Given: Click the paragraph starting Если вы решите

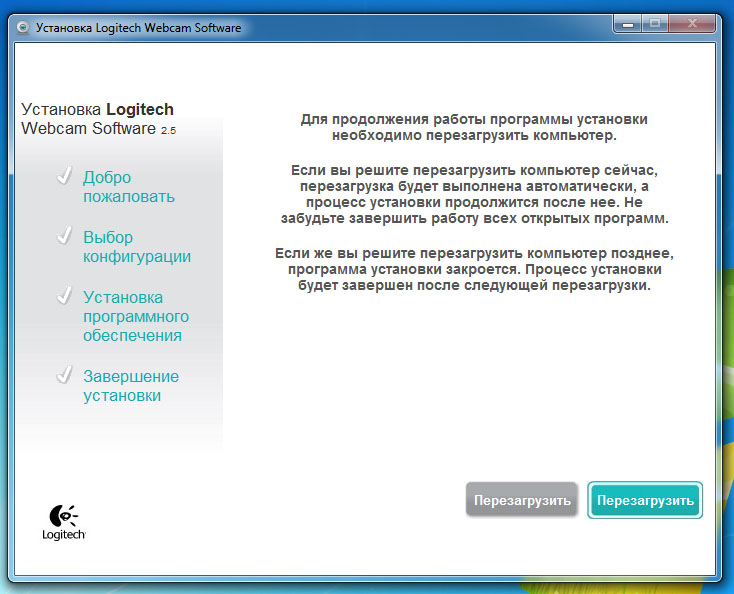Looking at the screenshot, I should coord(474,195).
